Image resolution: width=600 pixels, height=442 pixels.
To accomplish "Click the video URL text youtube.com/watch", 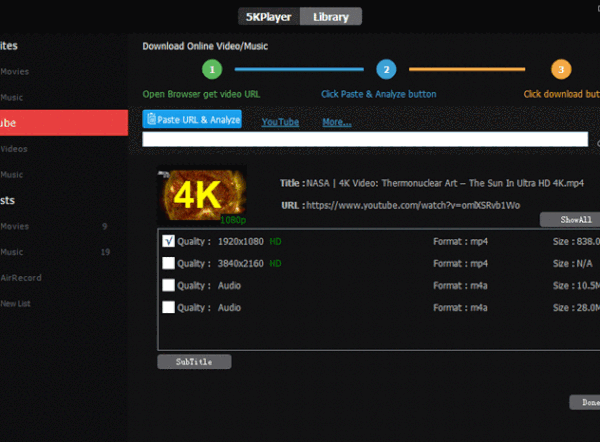I will click(413, 206).
